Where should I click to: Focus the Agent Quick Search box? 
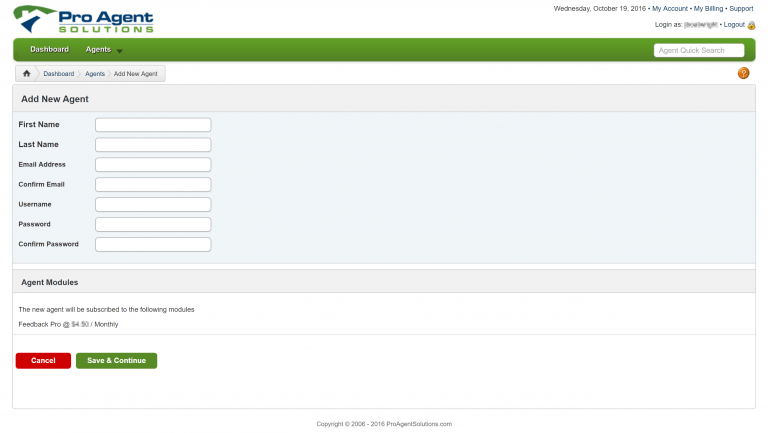[x=699, y=50]
